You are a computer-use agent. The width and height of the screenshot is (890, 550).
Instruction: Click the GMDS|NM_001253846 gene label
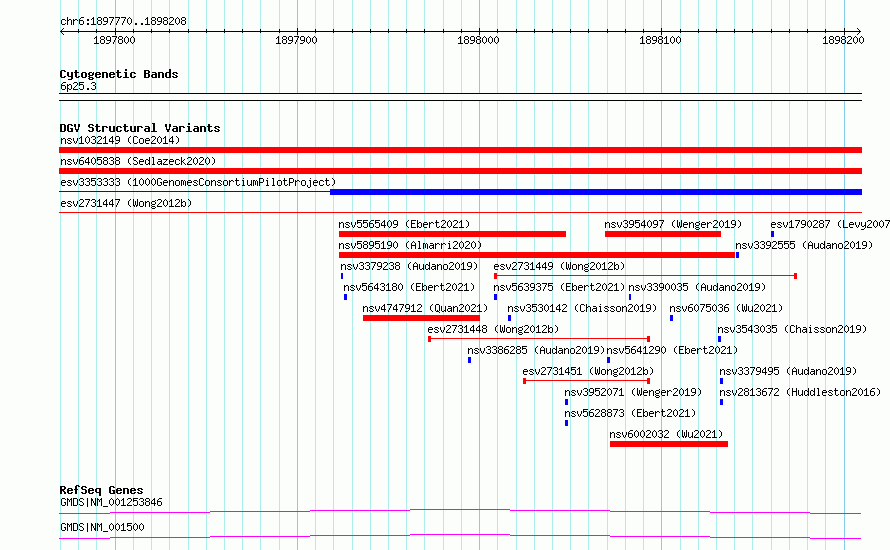(111, 502)
